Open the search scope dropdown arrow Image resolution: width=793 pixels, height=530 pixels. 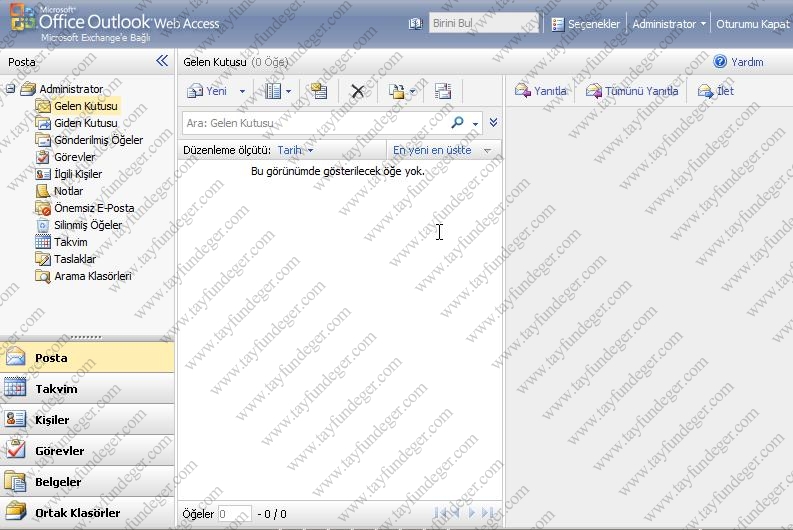pyautogui.click(x=475, y=123)
